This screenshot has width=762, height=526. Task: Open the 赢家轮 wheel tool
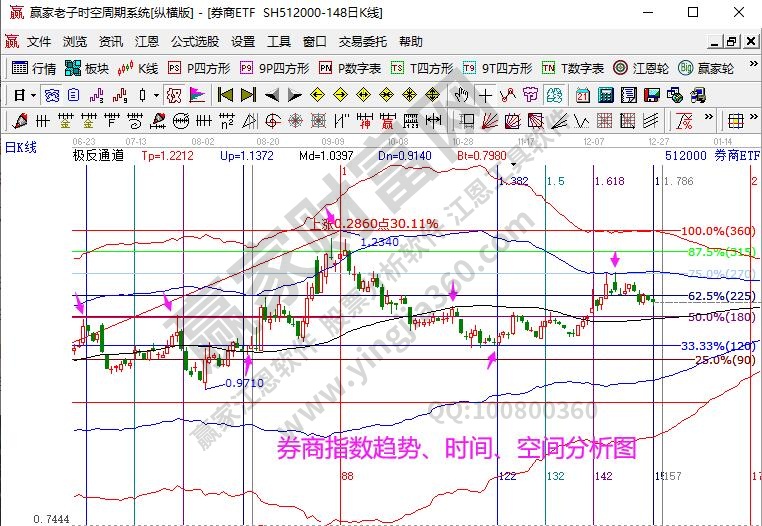[706, 68]
